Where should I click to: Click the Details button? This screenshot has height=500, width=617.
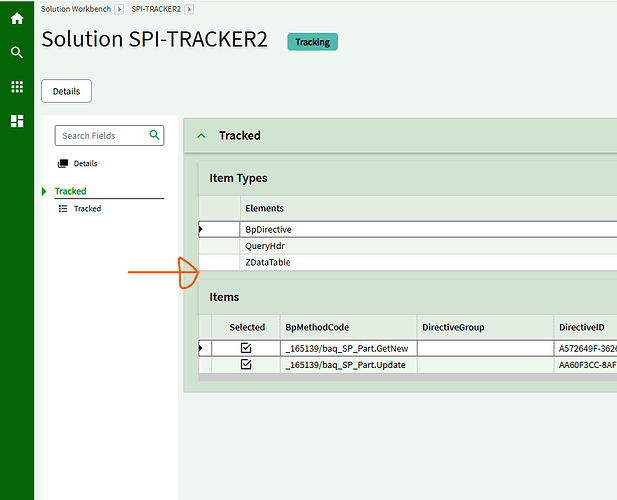[67, 91]
